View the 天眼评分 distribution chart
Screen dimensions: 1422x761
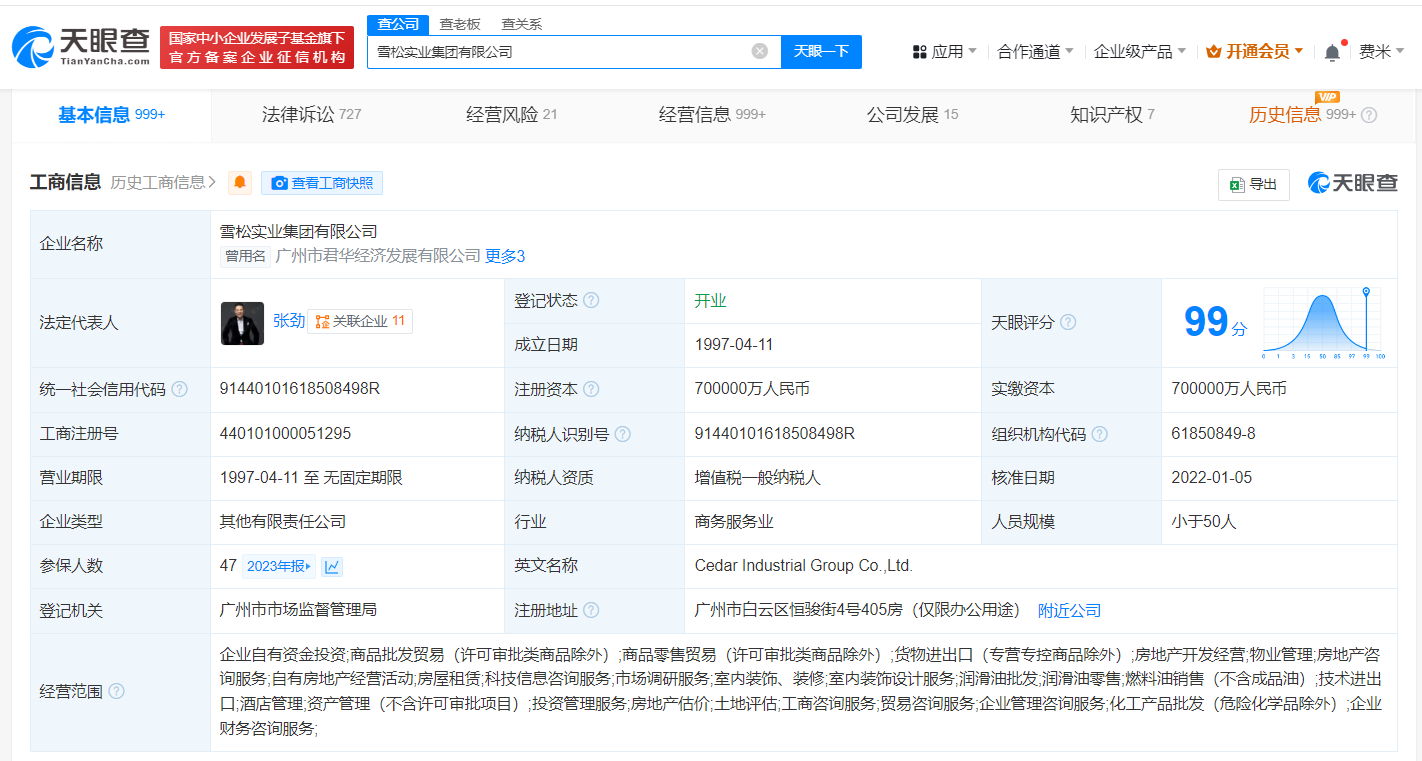1323,323
